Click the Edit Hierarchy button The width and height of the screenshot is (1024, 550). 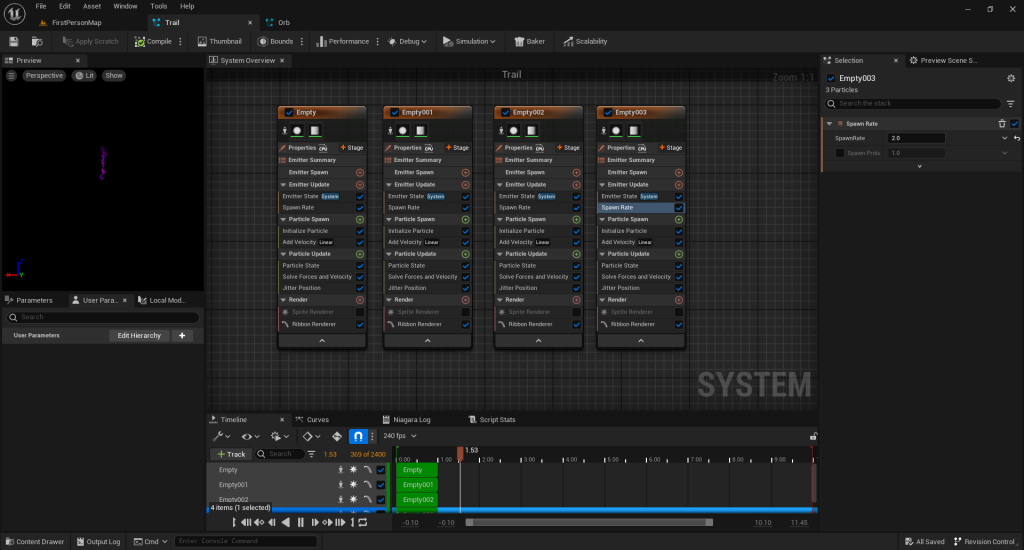click(x=138, y=336)
